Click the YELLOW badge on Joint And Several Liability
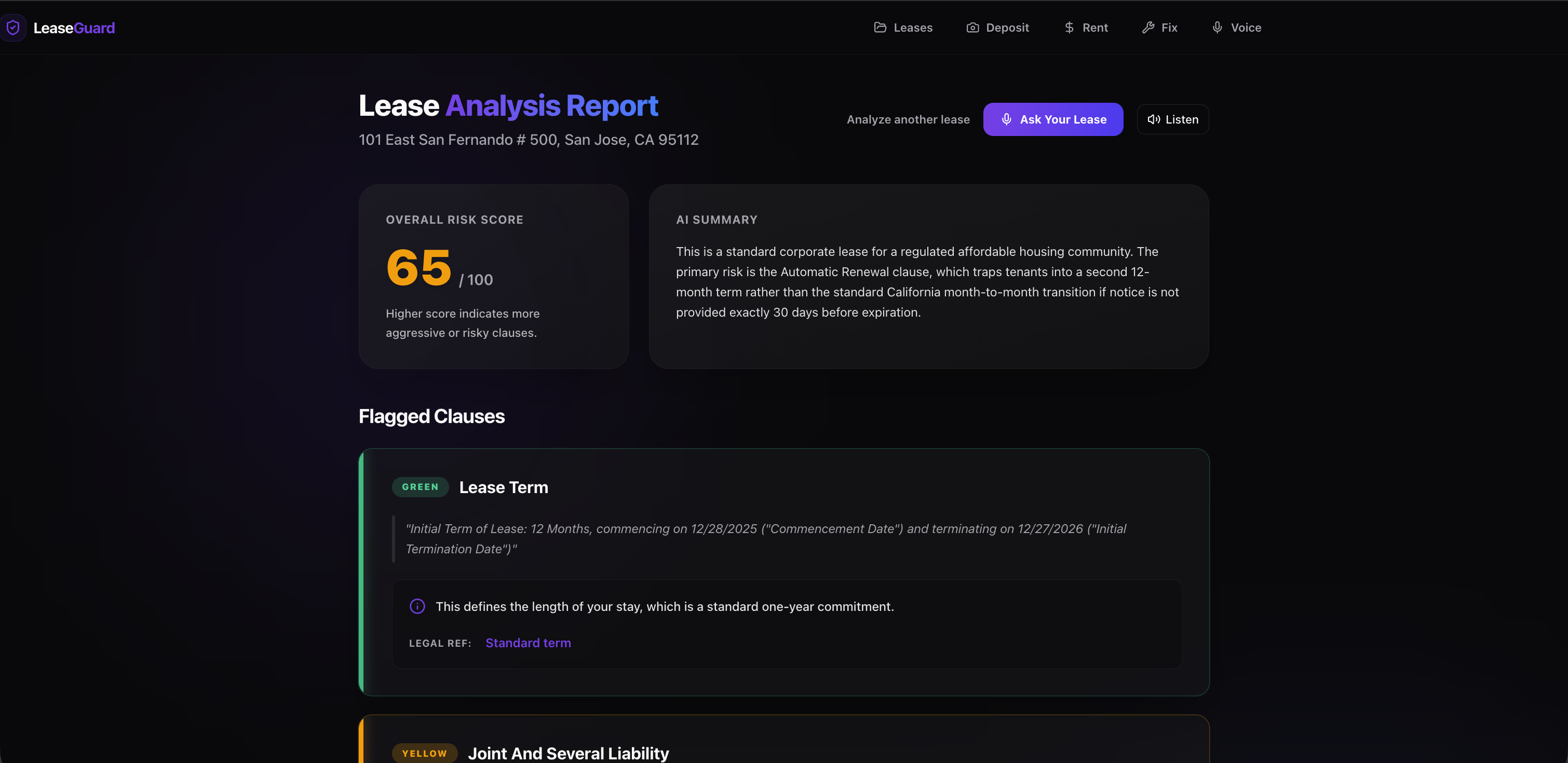 424,753
